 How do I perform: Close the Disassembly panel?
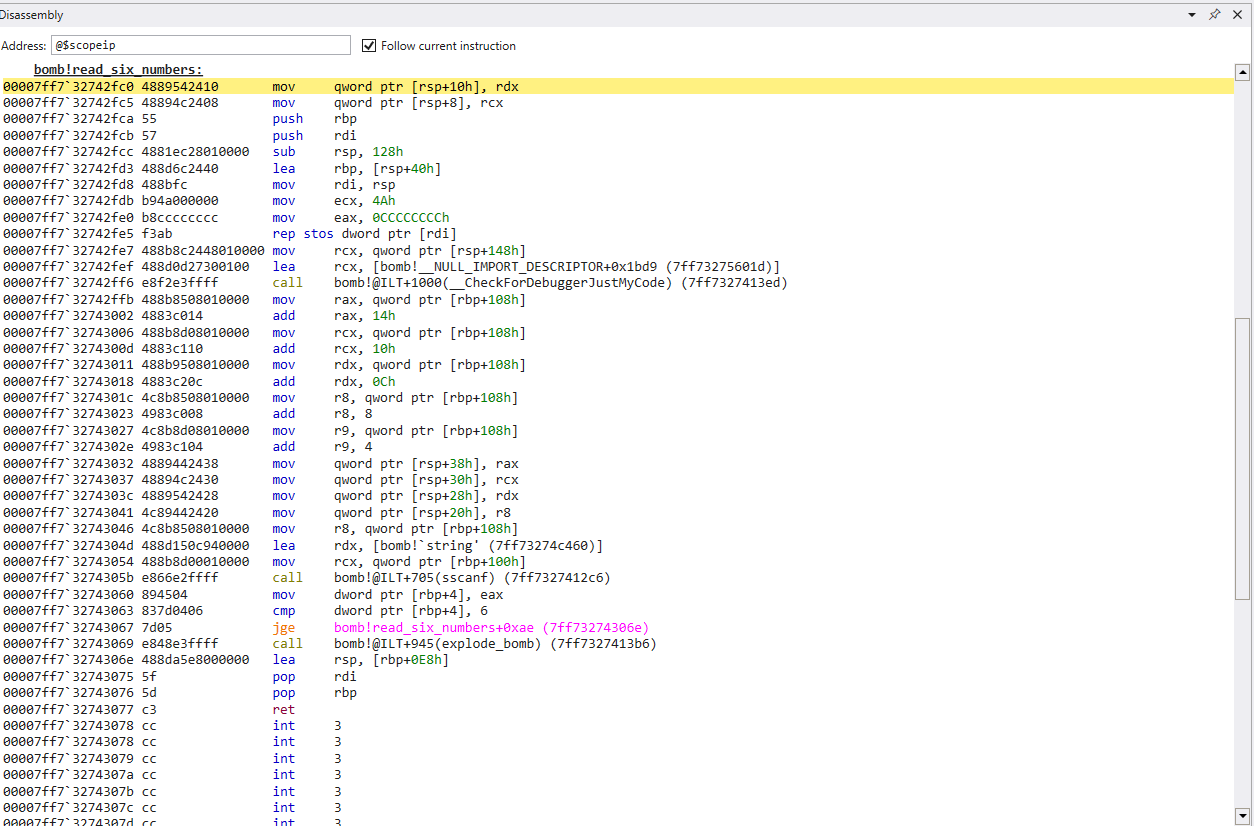1237,15
